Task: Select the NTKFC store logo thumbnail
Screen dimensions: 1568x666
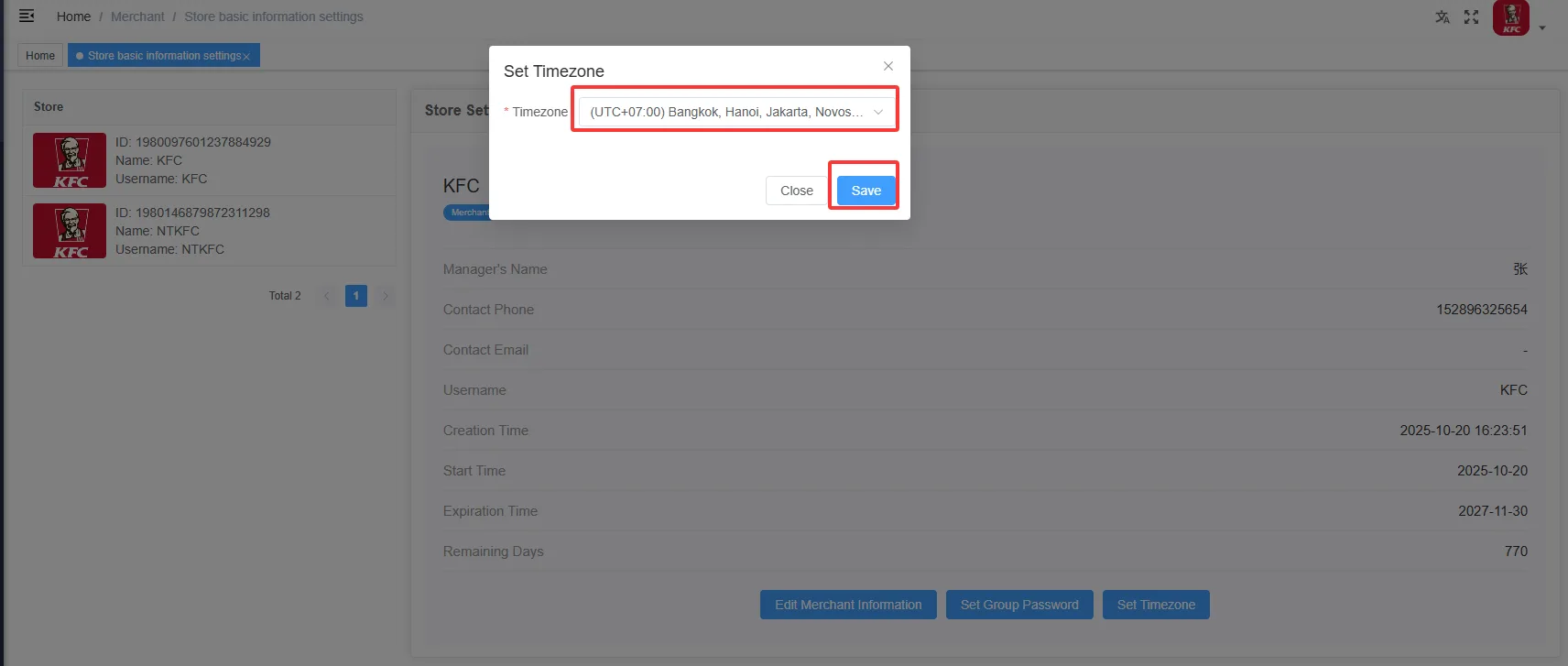Action: point(70,231)
